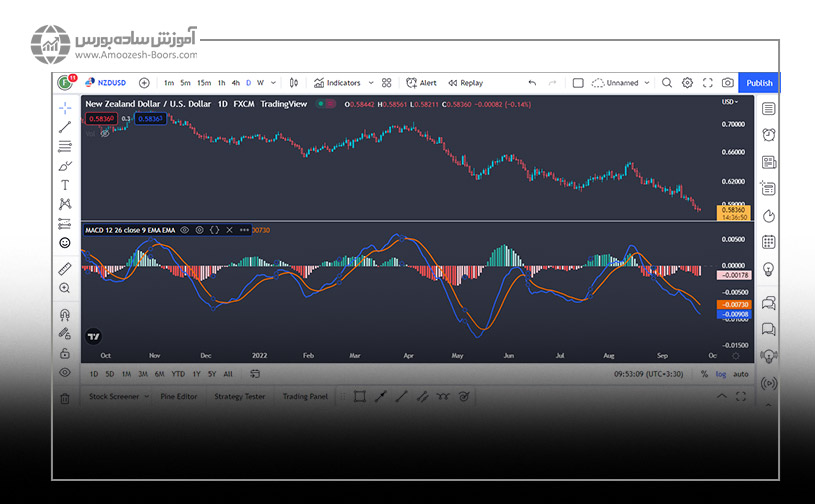Viewport: 815px width, 504px height.
Task: Toggle log scale on price axis
Action: click(720, 374)
